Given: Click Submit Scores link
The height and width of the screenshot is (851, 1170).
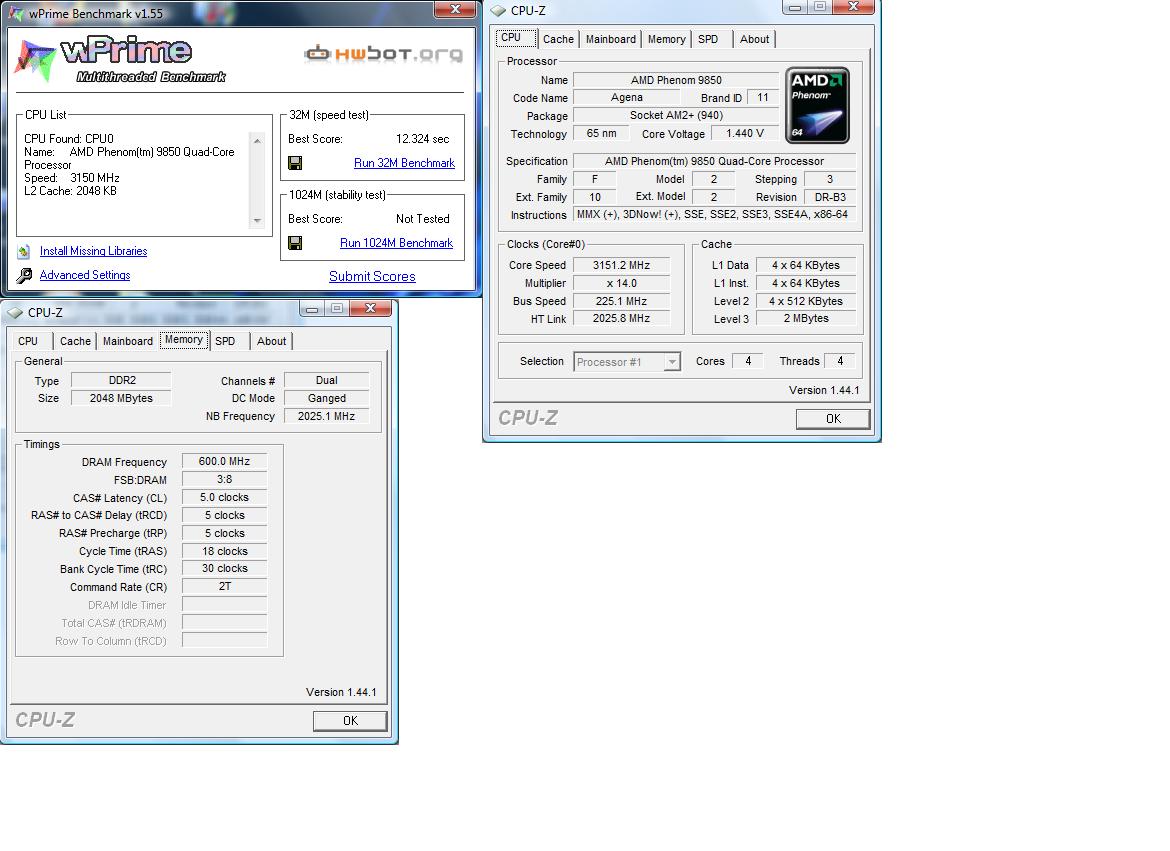Looking at the screenshot, I should [372, 276].
